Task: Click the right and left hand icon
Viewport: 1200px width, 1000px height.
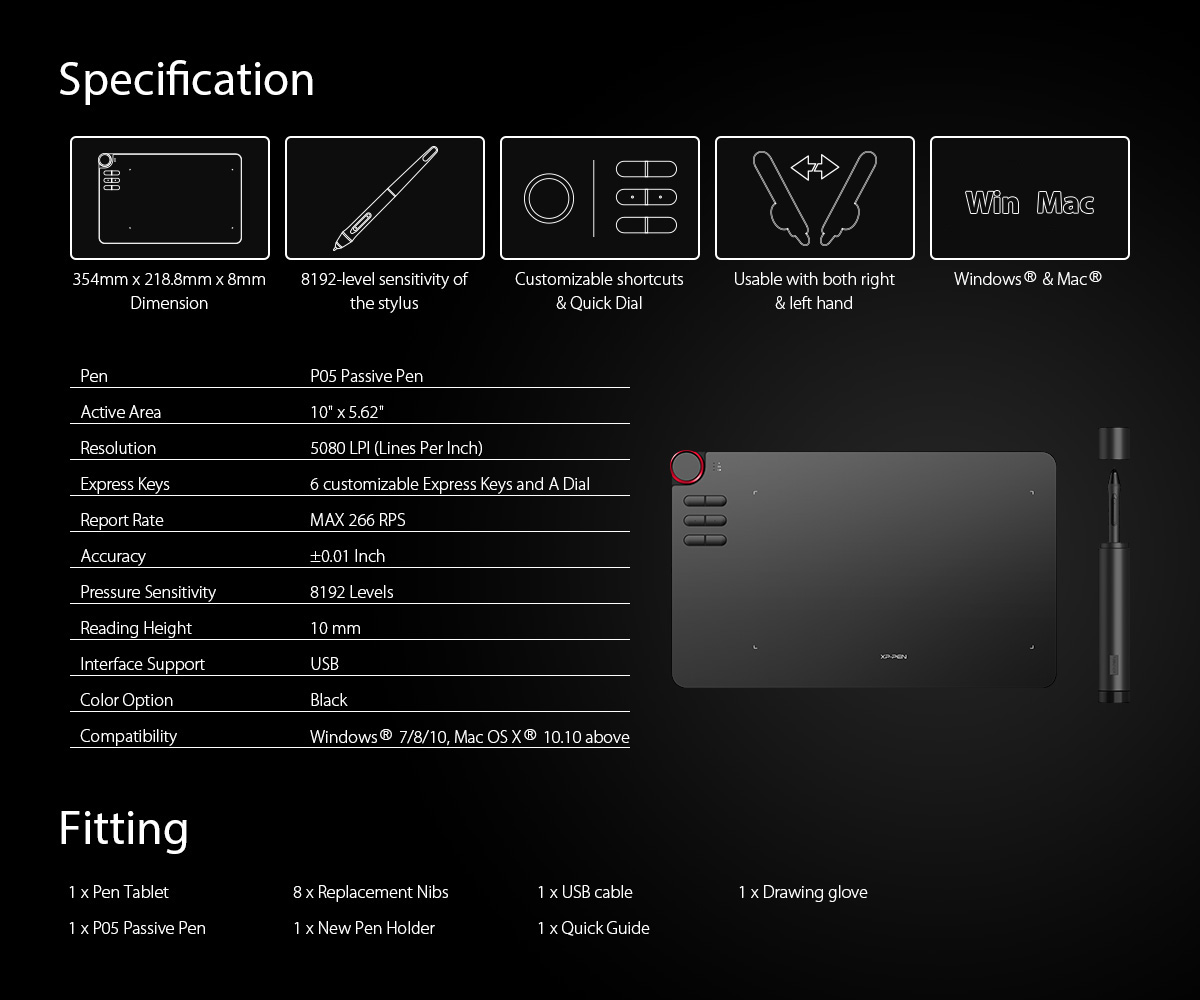Action: point(815,198)
